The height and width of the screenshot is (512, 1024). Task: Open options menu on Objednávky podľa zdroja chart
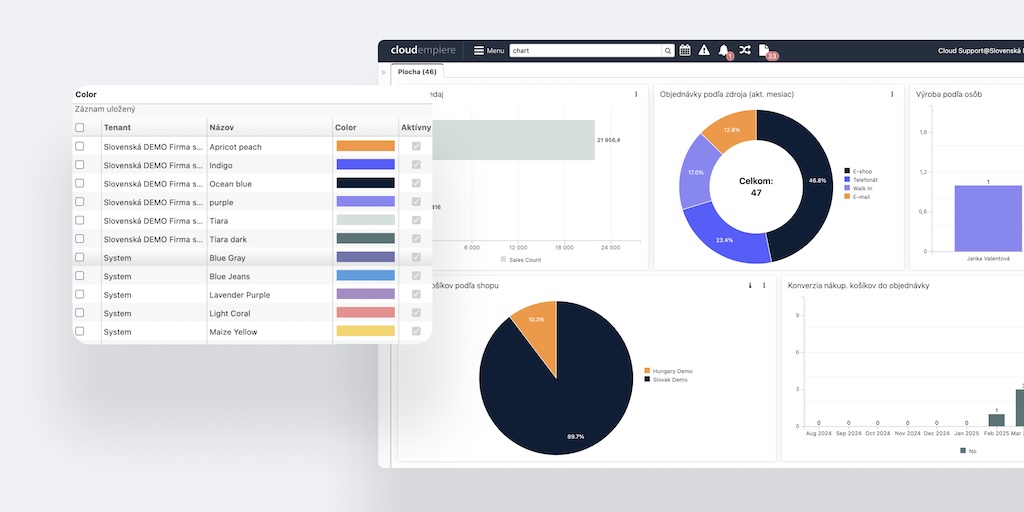(x=892, y=94)
